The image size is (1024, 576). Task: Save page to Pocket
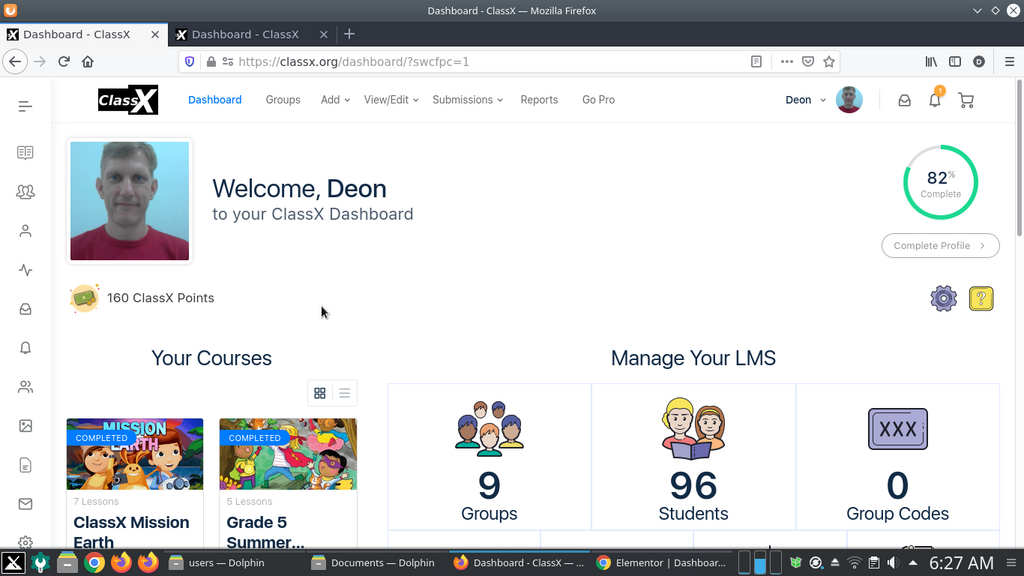(808, 61)
